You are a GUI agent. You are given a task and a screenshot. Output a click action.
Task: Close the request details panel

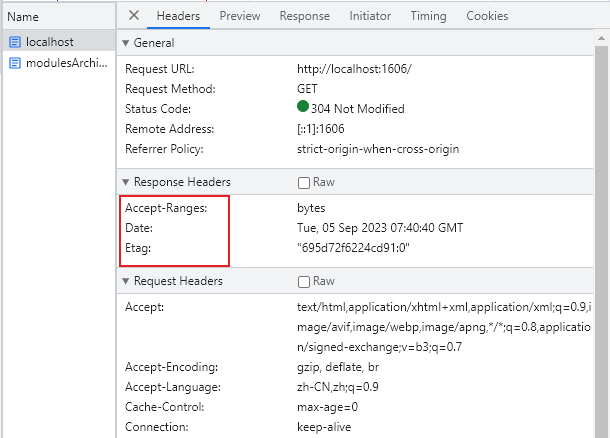pyautogui.click(x=134, y=16)
